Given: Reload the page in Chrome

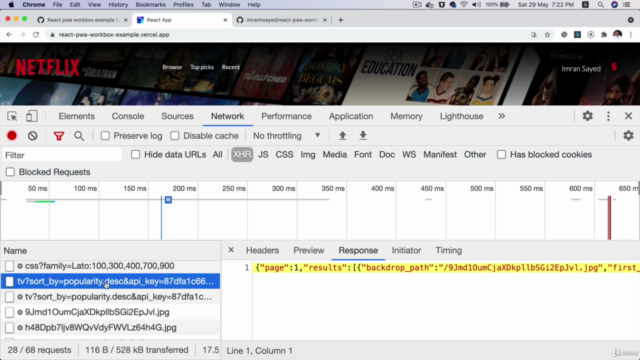Looking at the screenshot, I should pyautogui.click(x=36, y=35).
